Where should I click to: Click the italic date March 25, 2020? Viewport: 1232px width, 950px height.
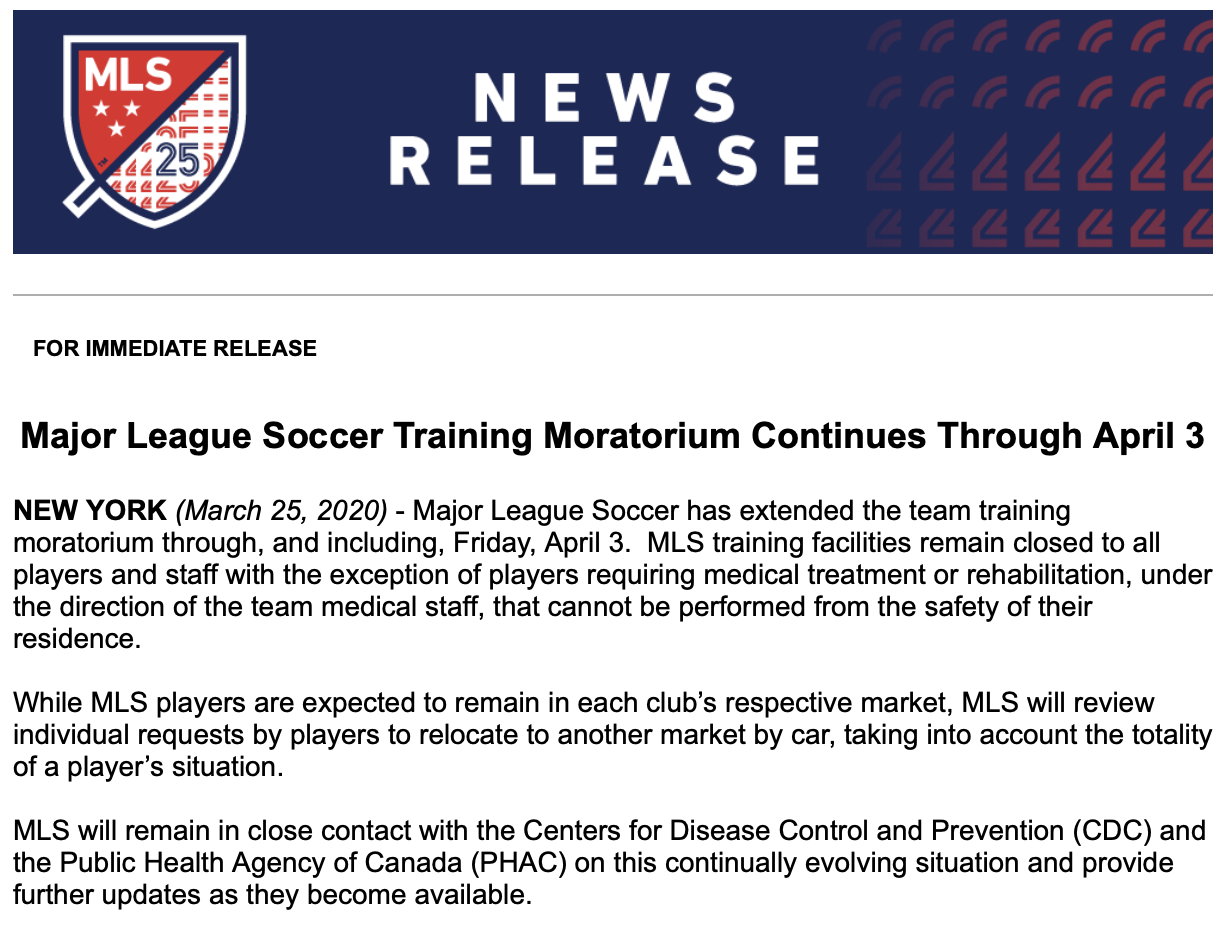coord(281,512)
